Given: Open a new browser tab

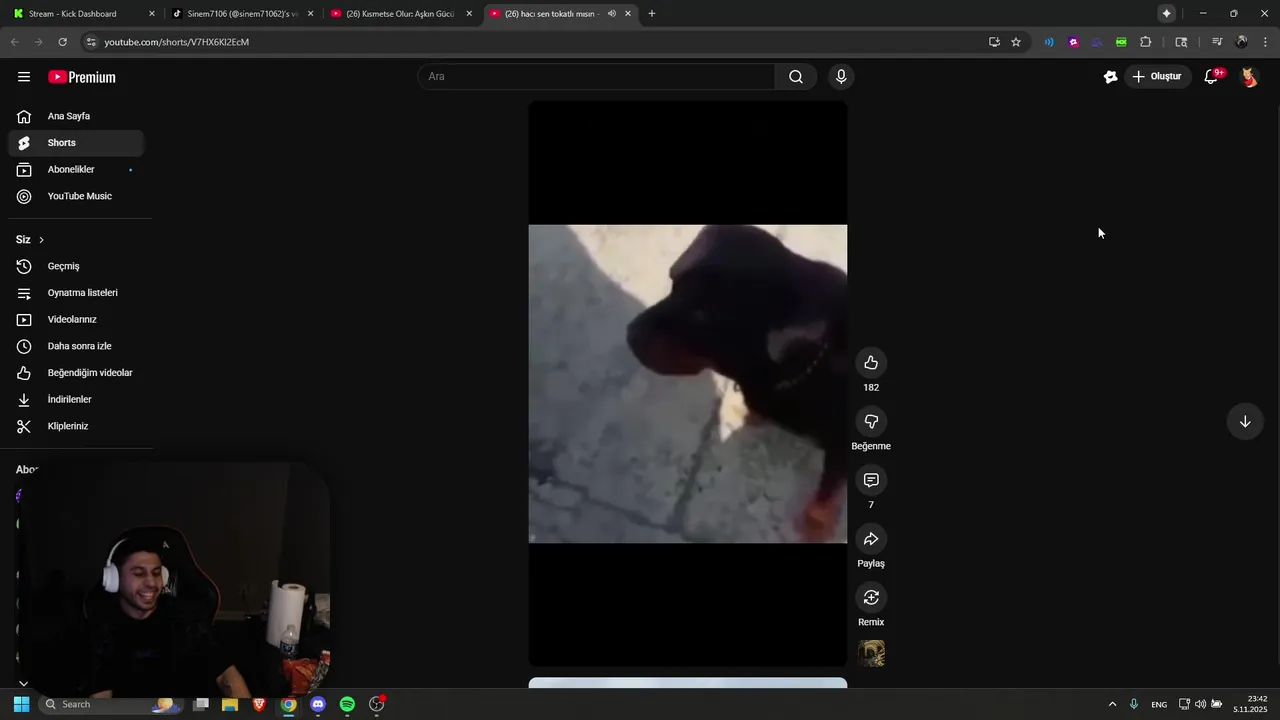Looking at the screenshot, I should tap(652, 14).
